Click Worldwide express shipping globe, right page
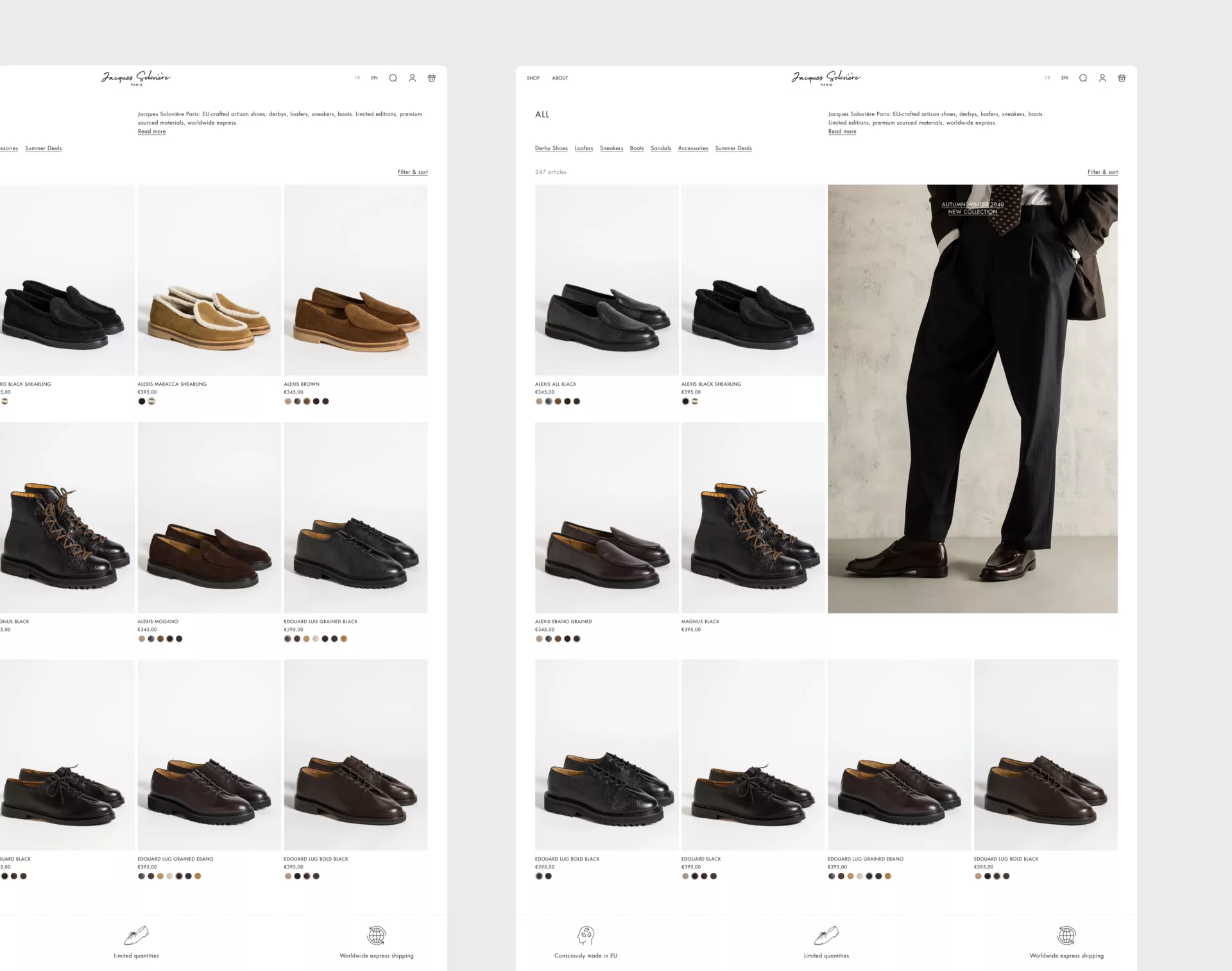Screen dimensions: 1232x971 coord(1066,935)
